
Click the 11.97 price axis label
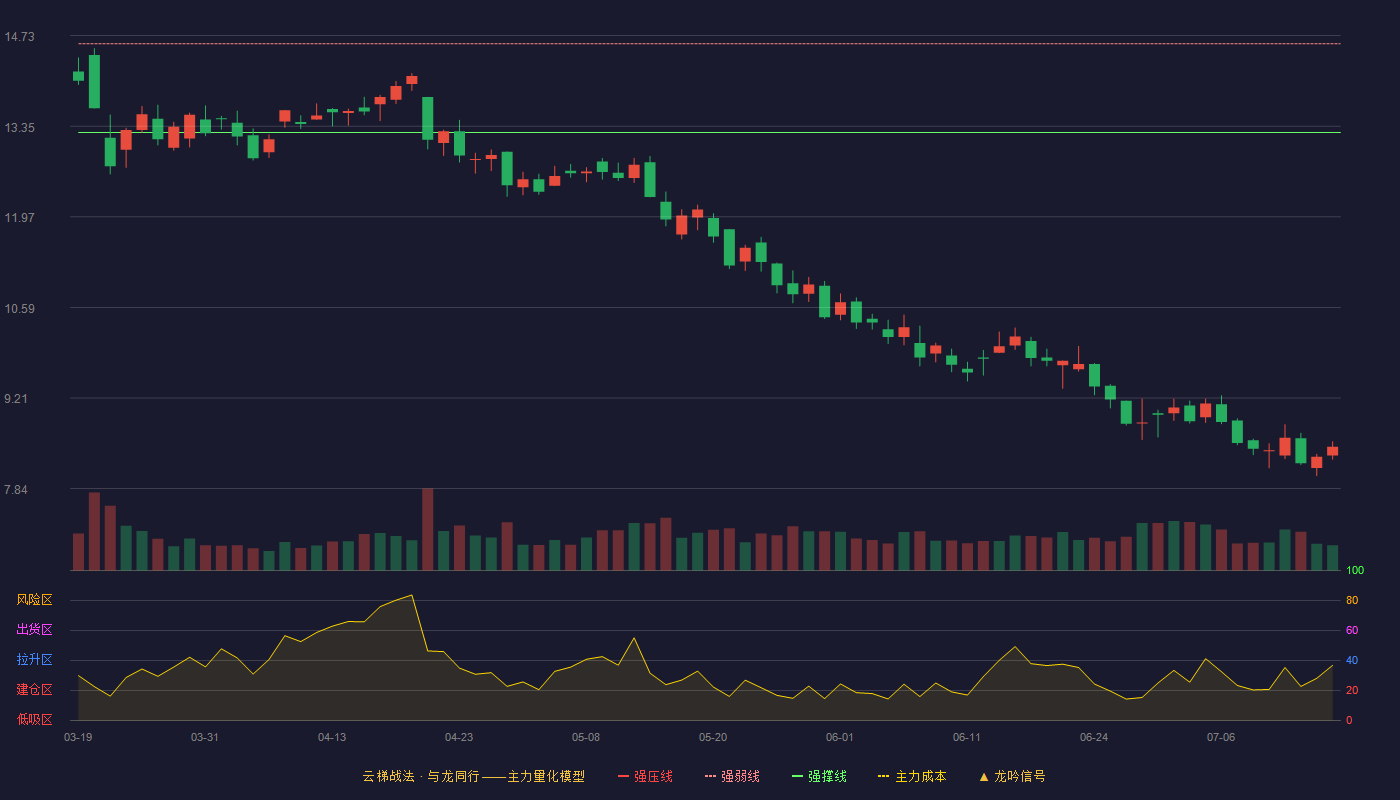[x=19, y=217]
